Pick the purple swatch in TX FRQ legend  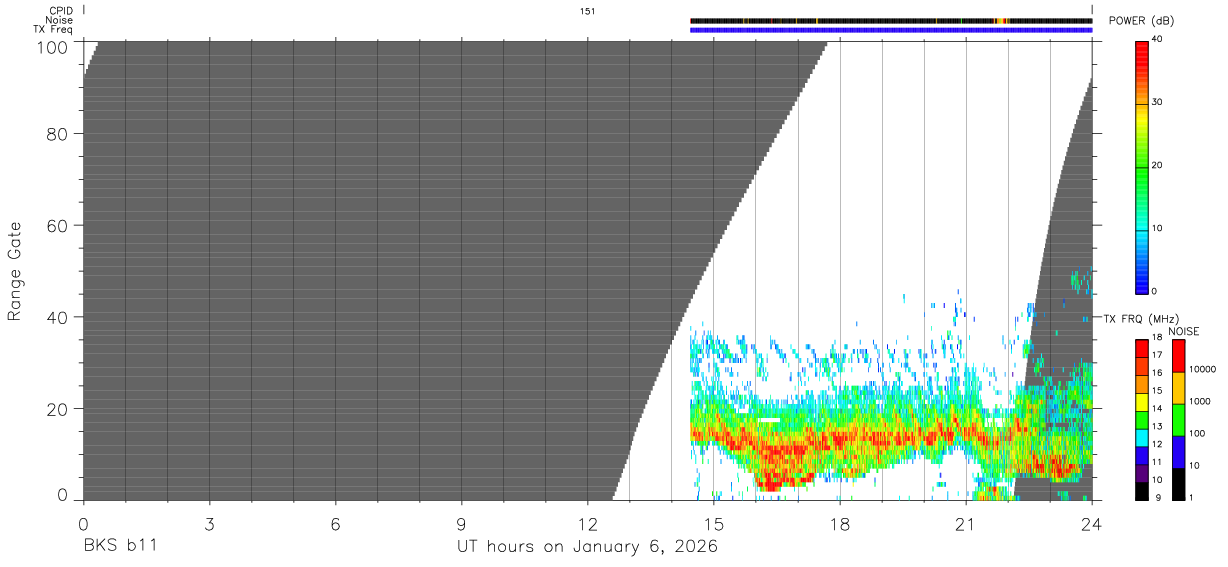(x=1142, y=473)
